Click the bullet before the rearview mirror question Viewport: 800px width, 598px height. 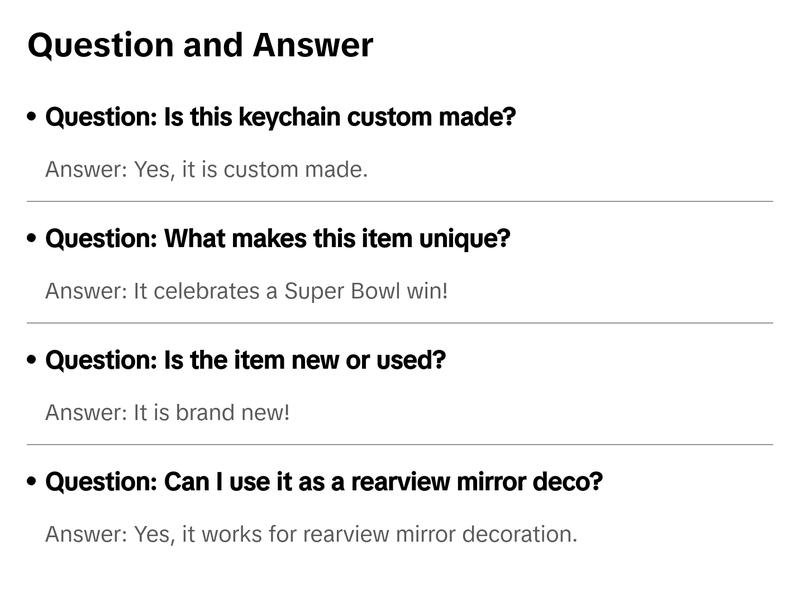coord(33,483)
